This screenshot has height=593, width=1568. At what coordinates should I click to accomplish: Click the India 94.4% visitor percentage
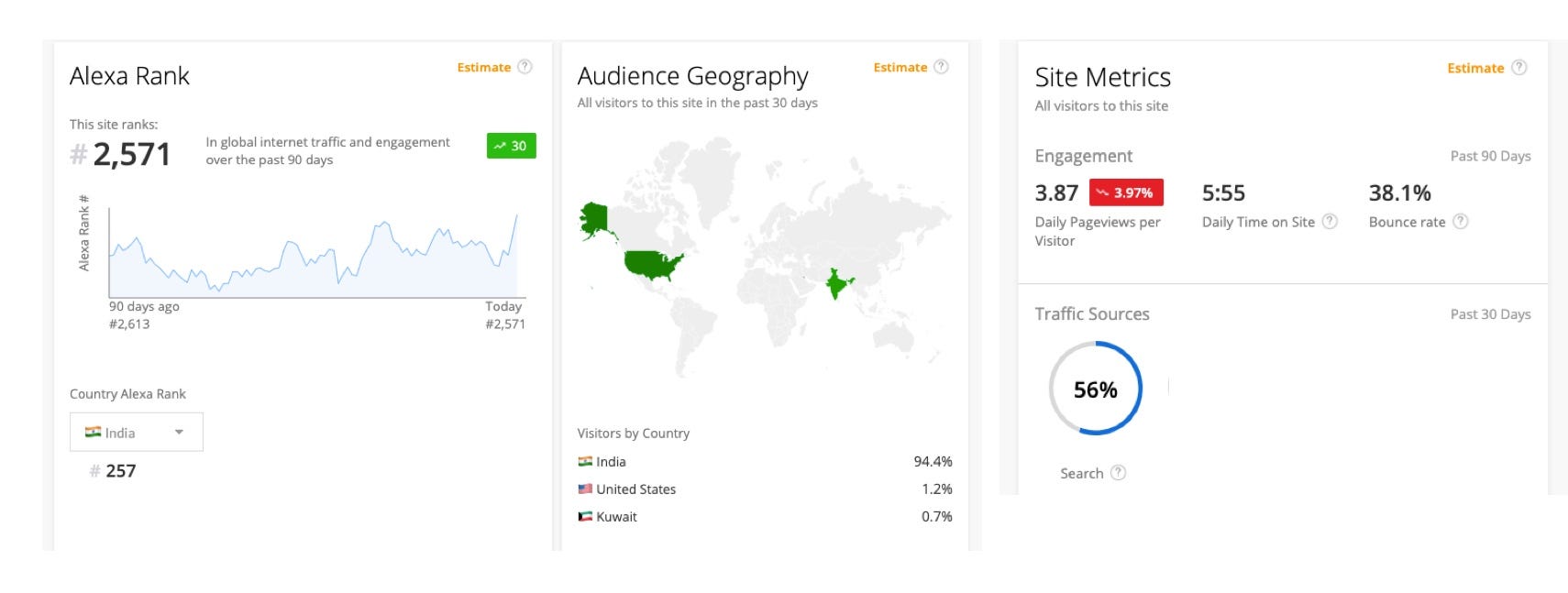[933, 462]
